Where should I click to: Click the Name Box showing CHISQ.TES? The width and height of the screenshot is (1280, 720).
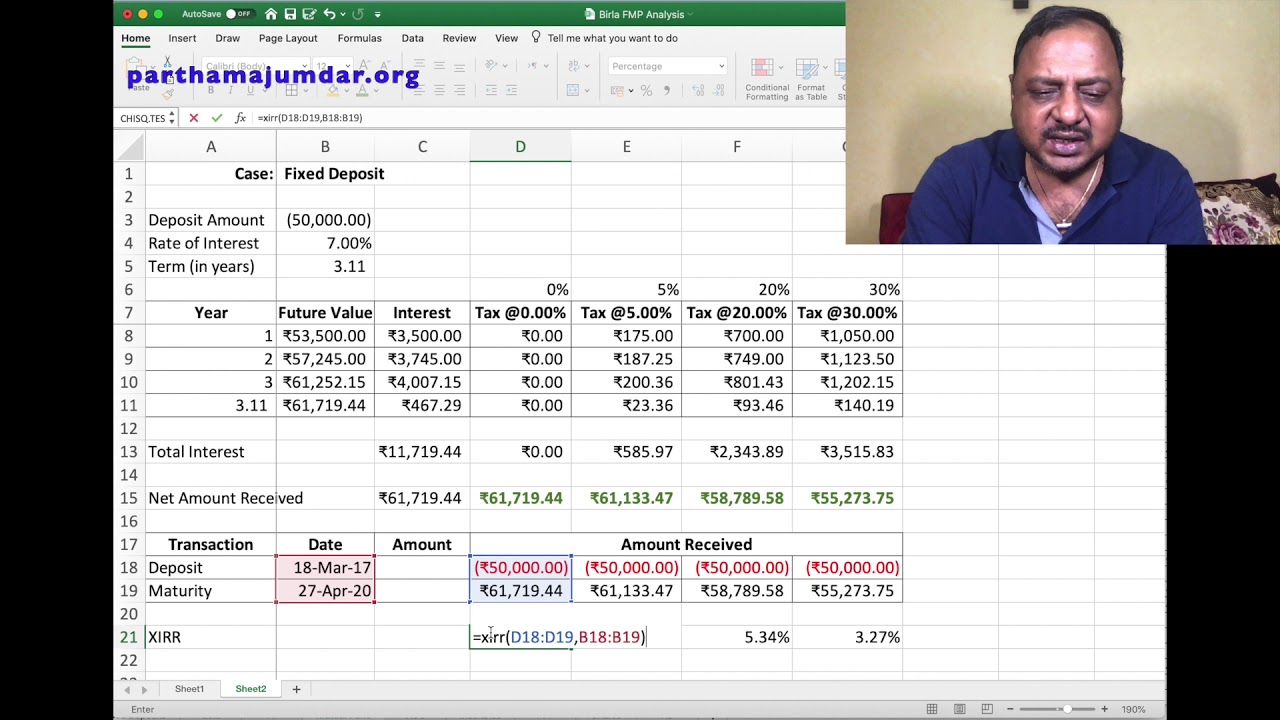142,118
